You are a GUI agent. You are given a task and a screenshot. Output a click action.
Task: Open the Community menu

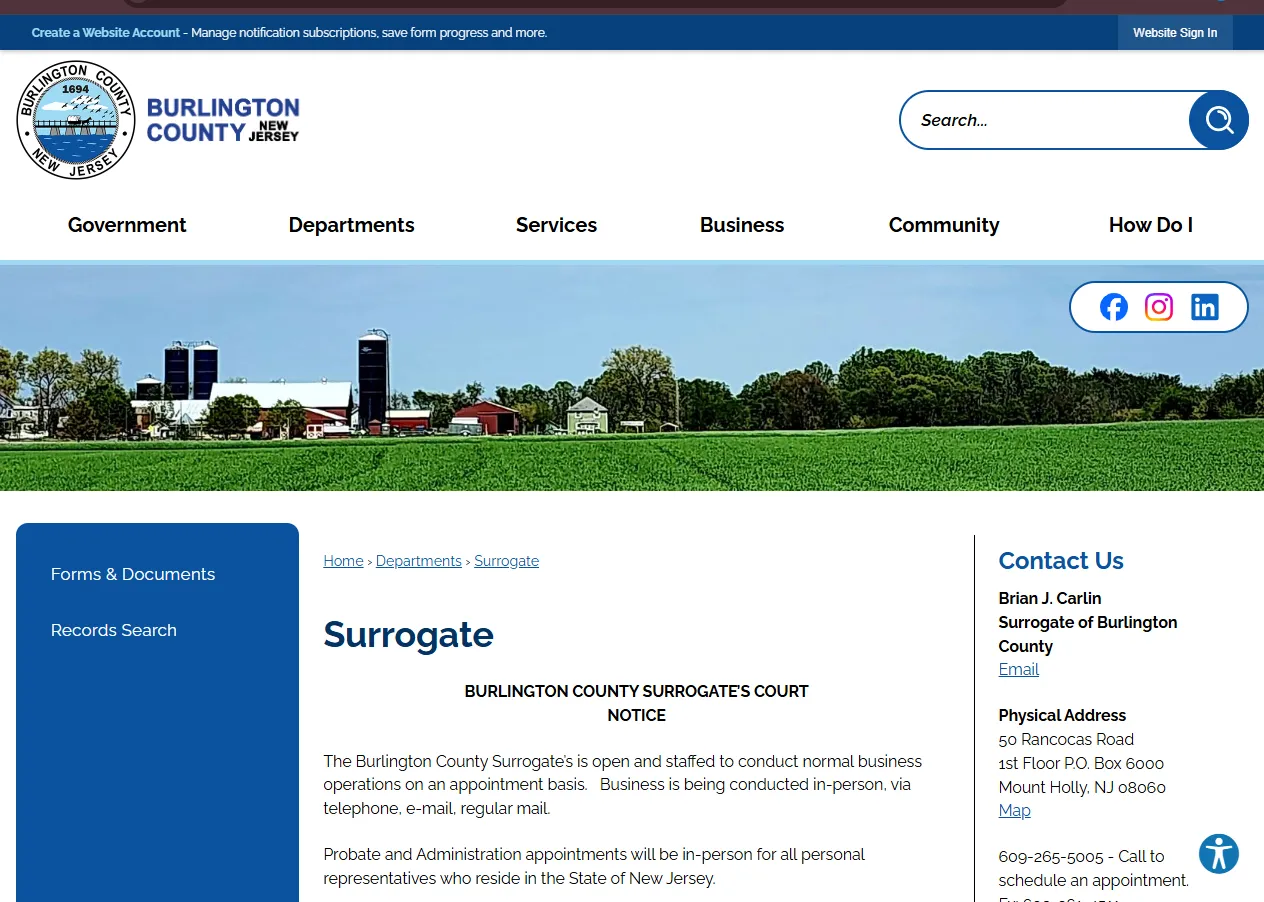(x=944, y=225)
